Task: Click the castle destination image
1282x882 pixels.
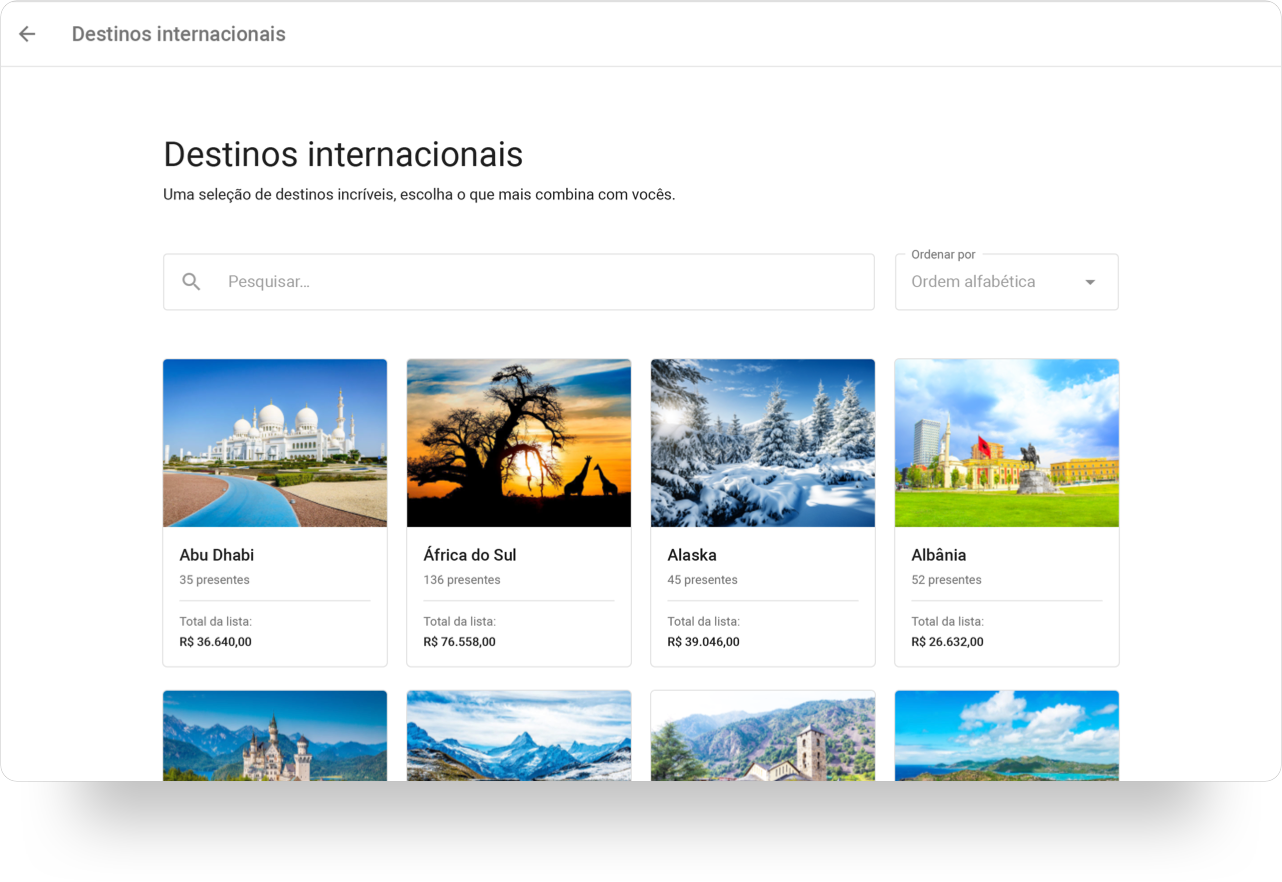Action: pos(275,736)
